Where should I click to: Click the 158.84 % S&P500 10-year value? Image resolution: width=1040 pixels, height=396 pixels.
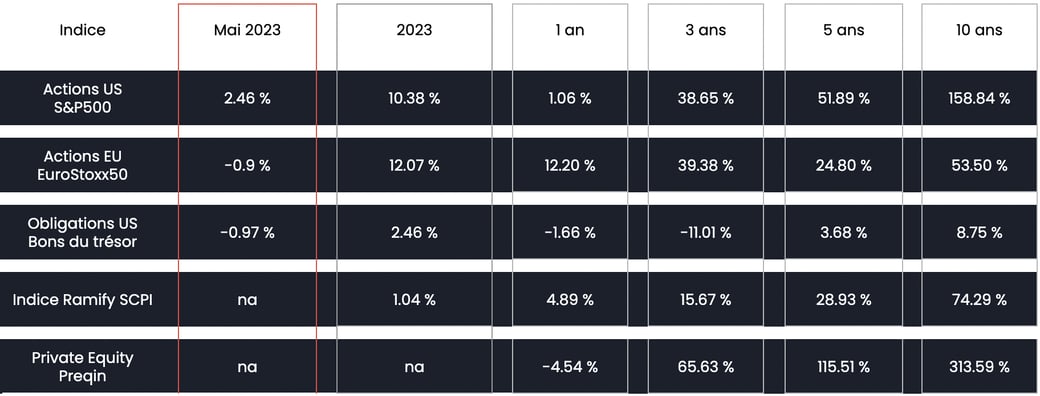(980, 98)
